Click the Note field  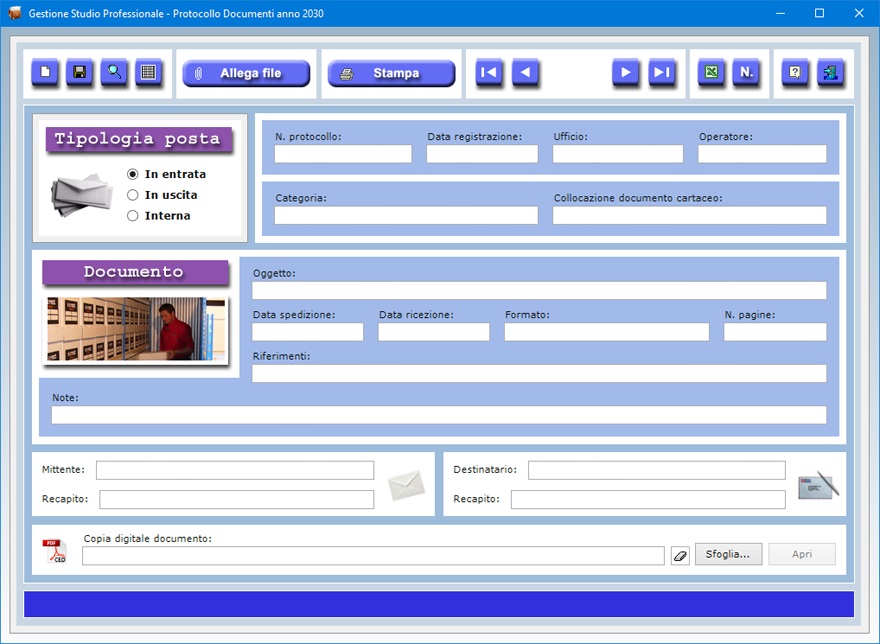click(439, 415)
